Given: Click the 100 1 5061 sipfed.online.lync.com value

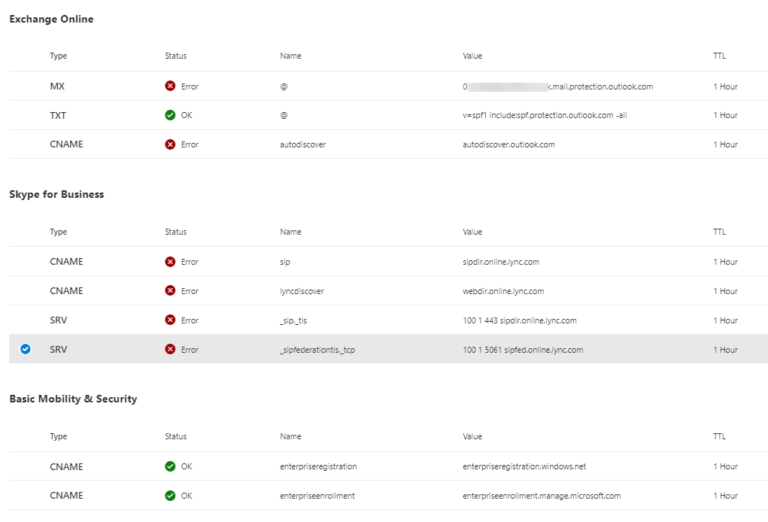Looking at the screenshot, I should pyautogui.click(x=523, y=350).
